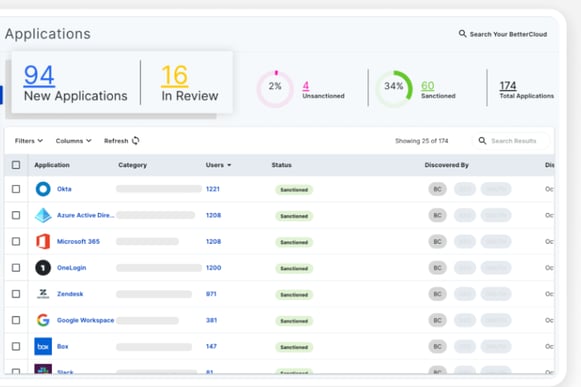
Task: Click the Zendesk logo icon
Action: click(x=43, y=294)
